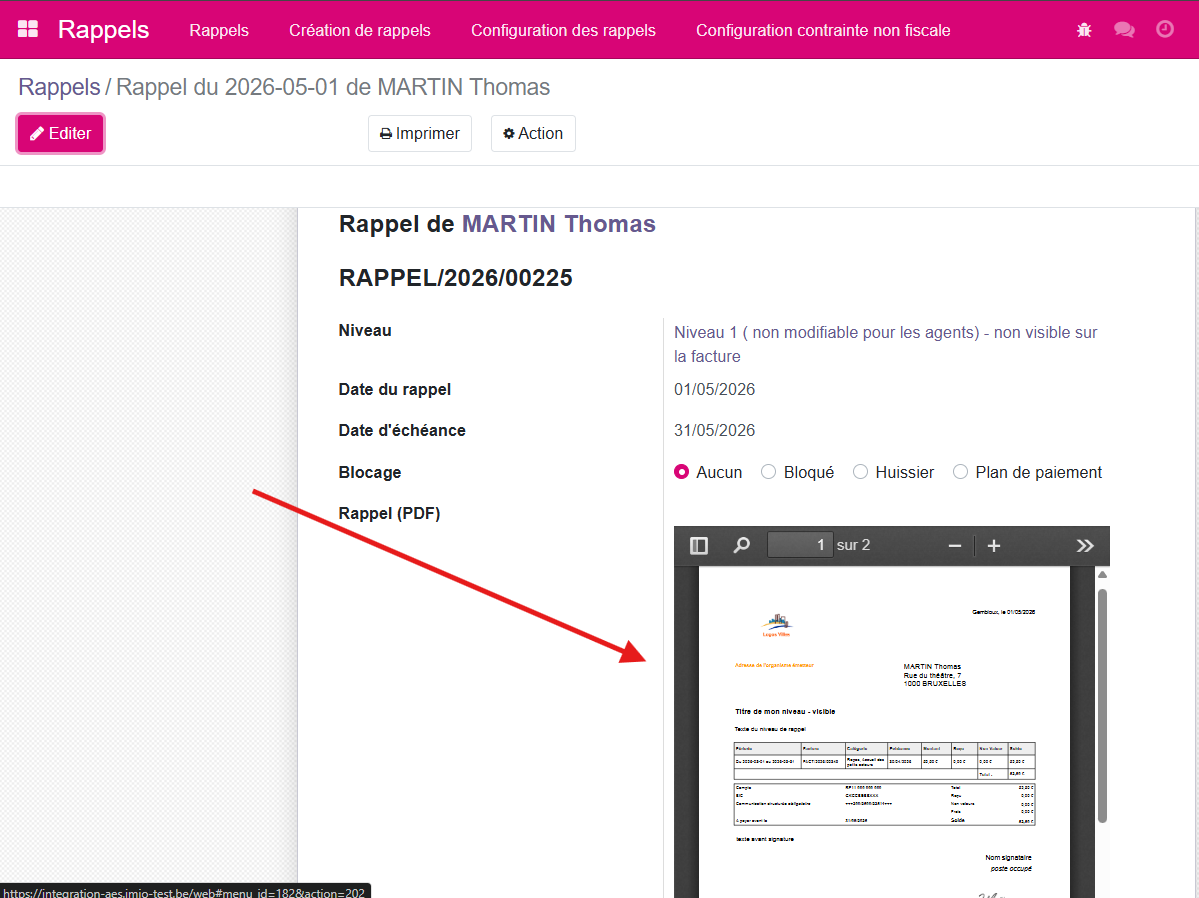Open the PDF search magnifier
This screenshot has height=898, width=1199.
coord(741,545)
